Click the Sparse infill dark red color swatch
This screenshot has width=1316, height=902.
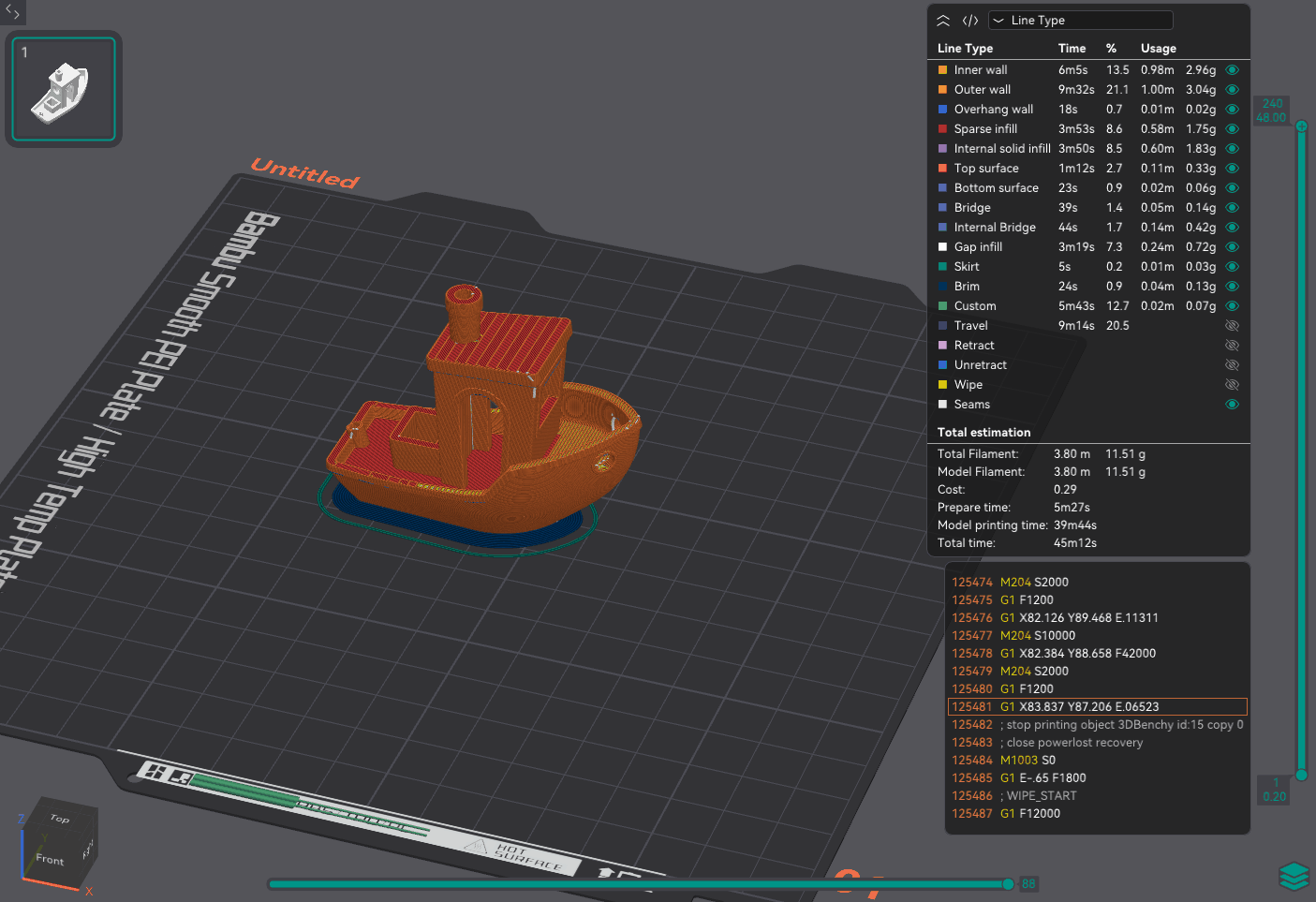coord(942,129)
